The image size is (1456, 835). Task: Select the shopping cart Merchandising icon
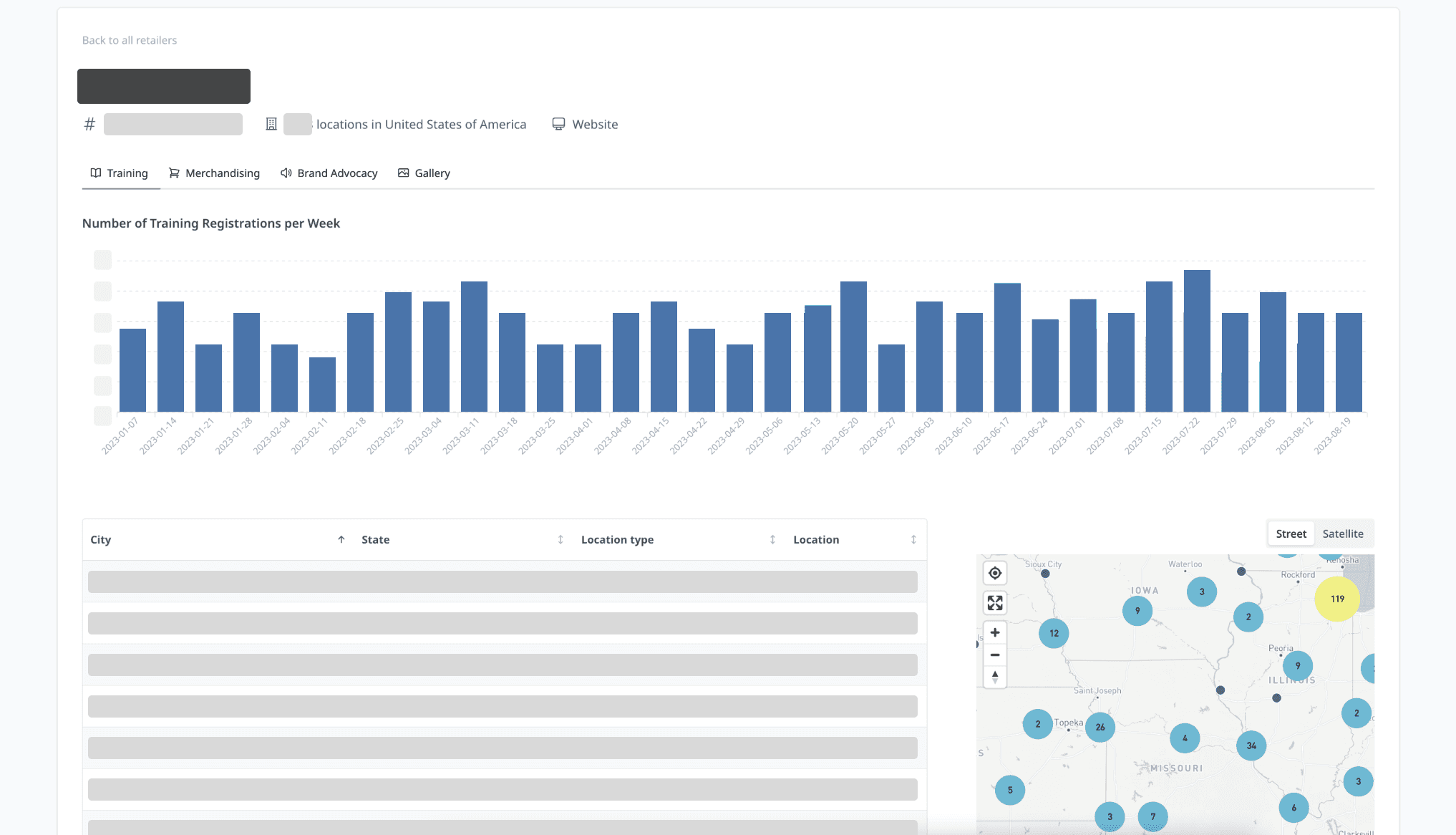(173, 173)
